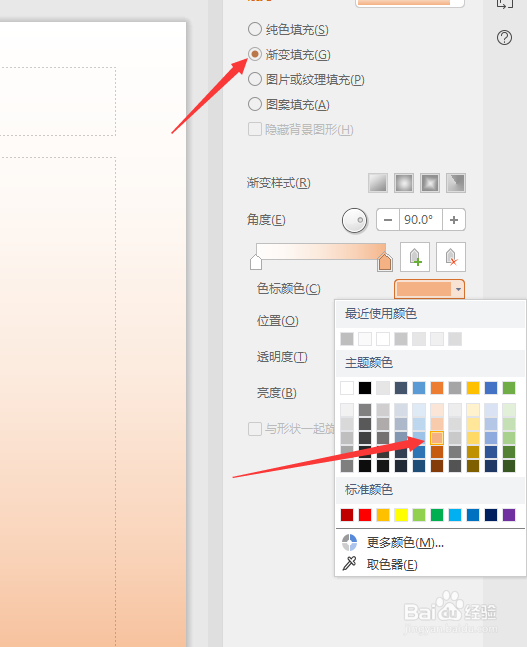Select the radial gradient style icon
Screen dimensions: 527x647
[404, 183]
